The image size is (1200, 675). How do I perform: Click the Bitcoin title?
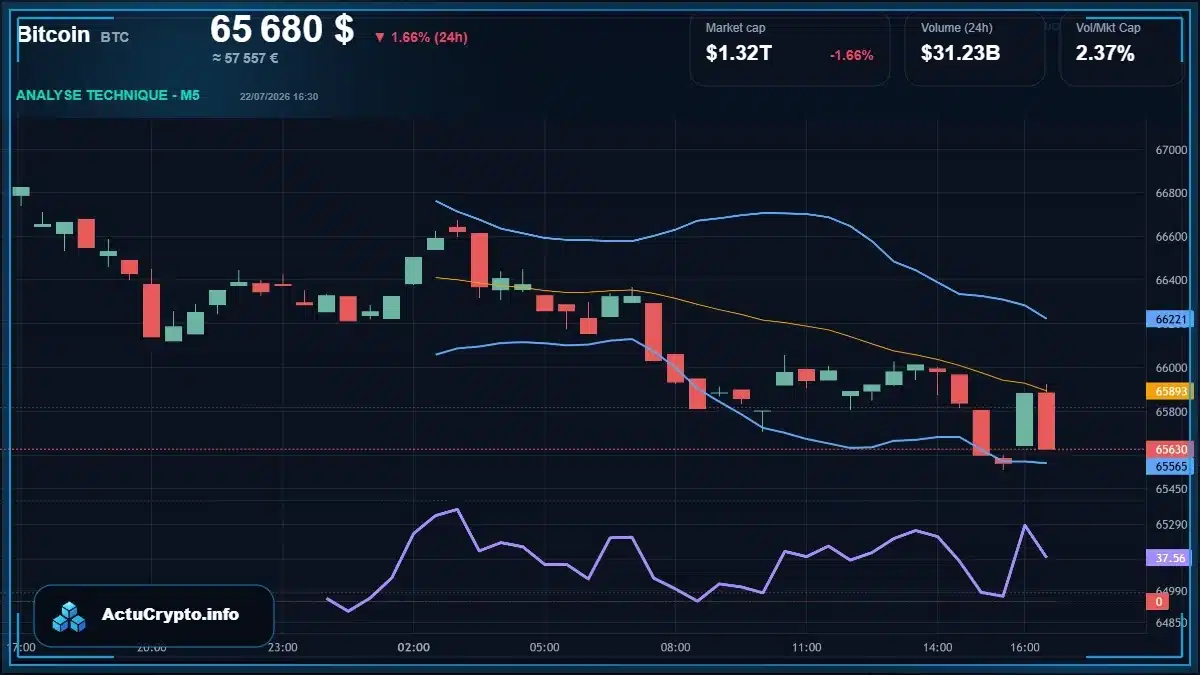pyautogui.click(x=53, y=34)
